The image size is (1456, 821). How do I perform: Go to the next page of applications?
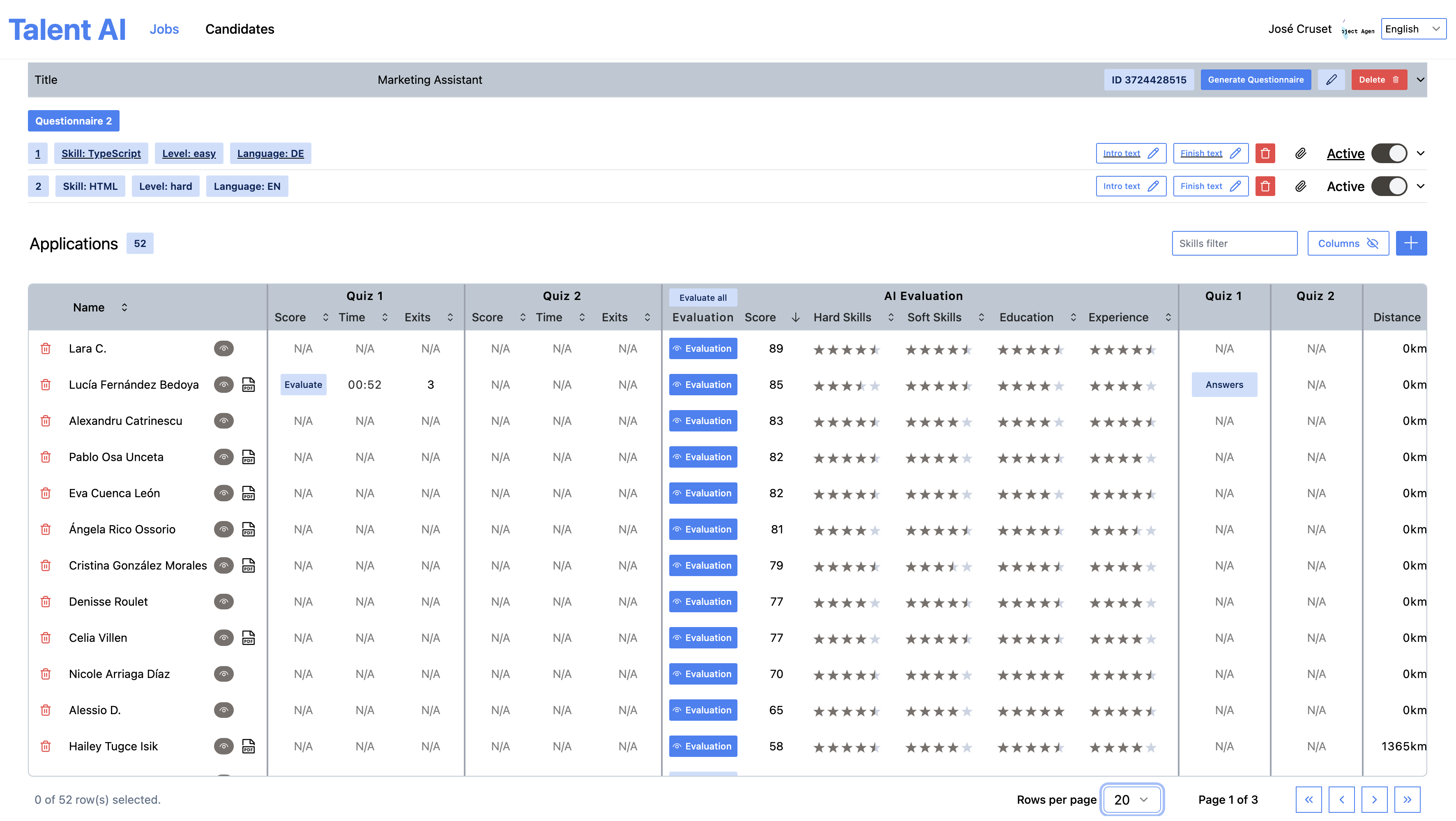click(x=1374, y=800)
